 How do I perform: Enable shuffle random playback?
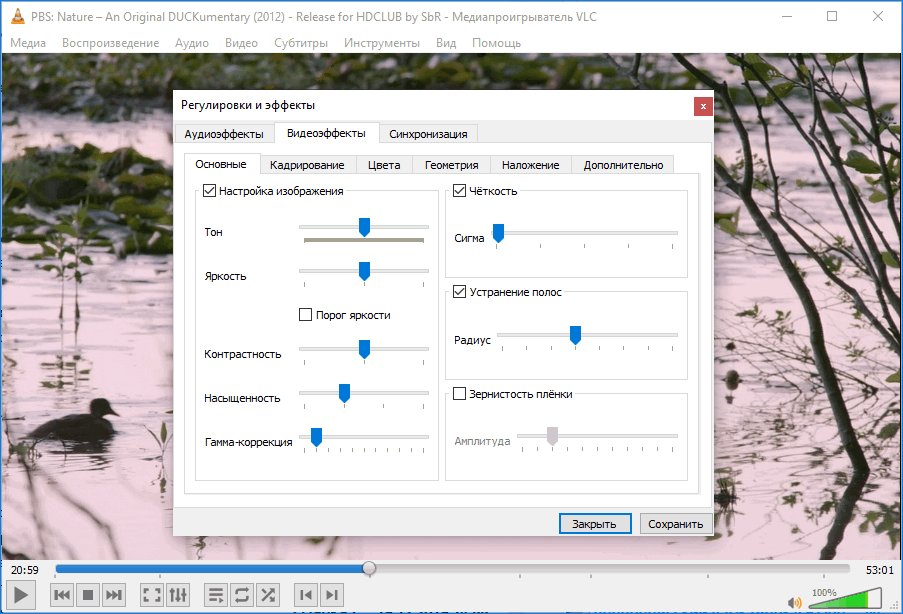point(268,596)
